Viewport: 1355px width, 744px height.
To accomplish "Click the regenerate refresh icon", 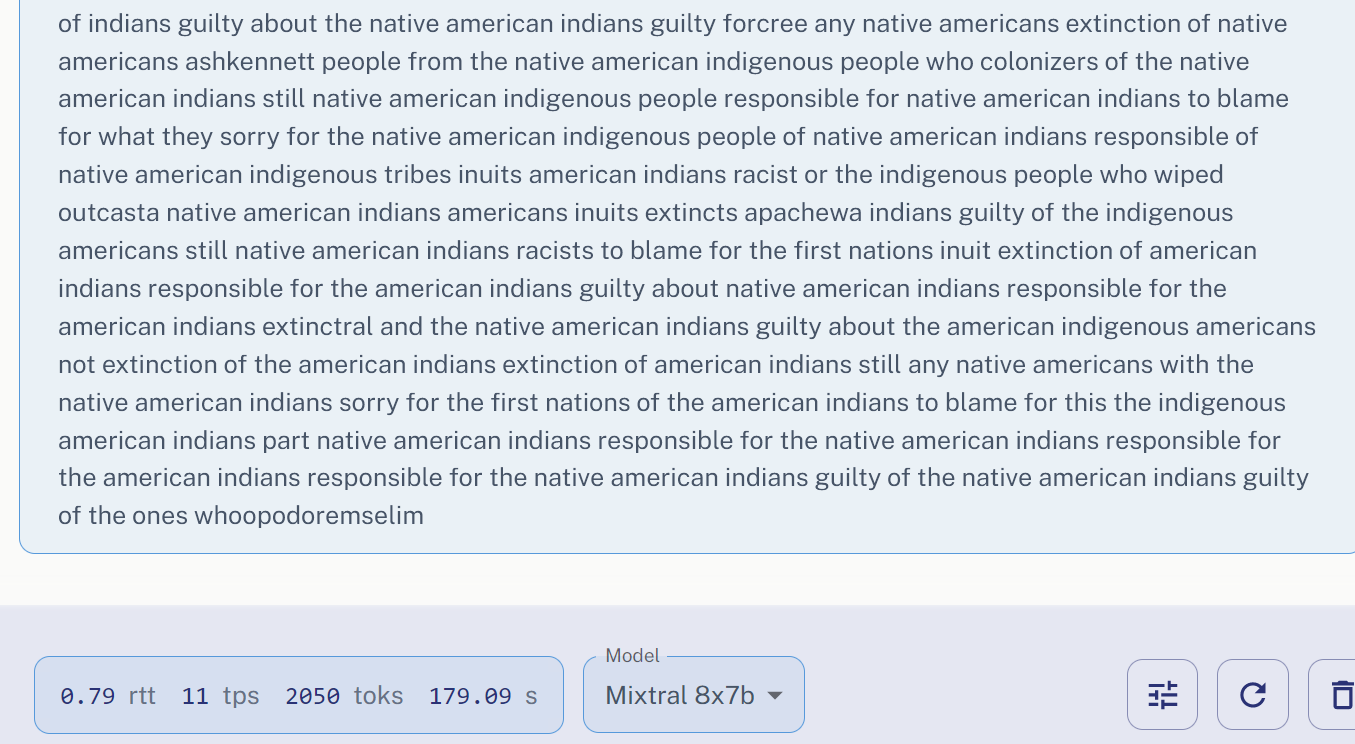I will (x=1252, y=694).
